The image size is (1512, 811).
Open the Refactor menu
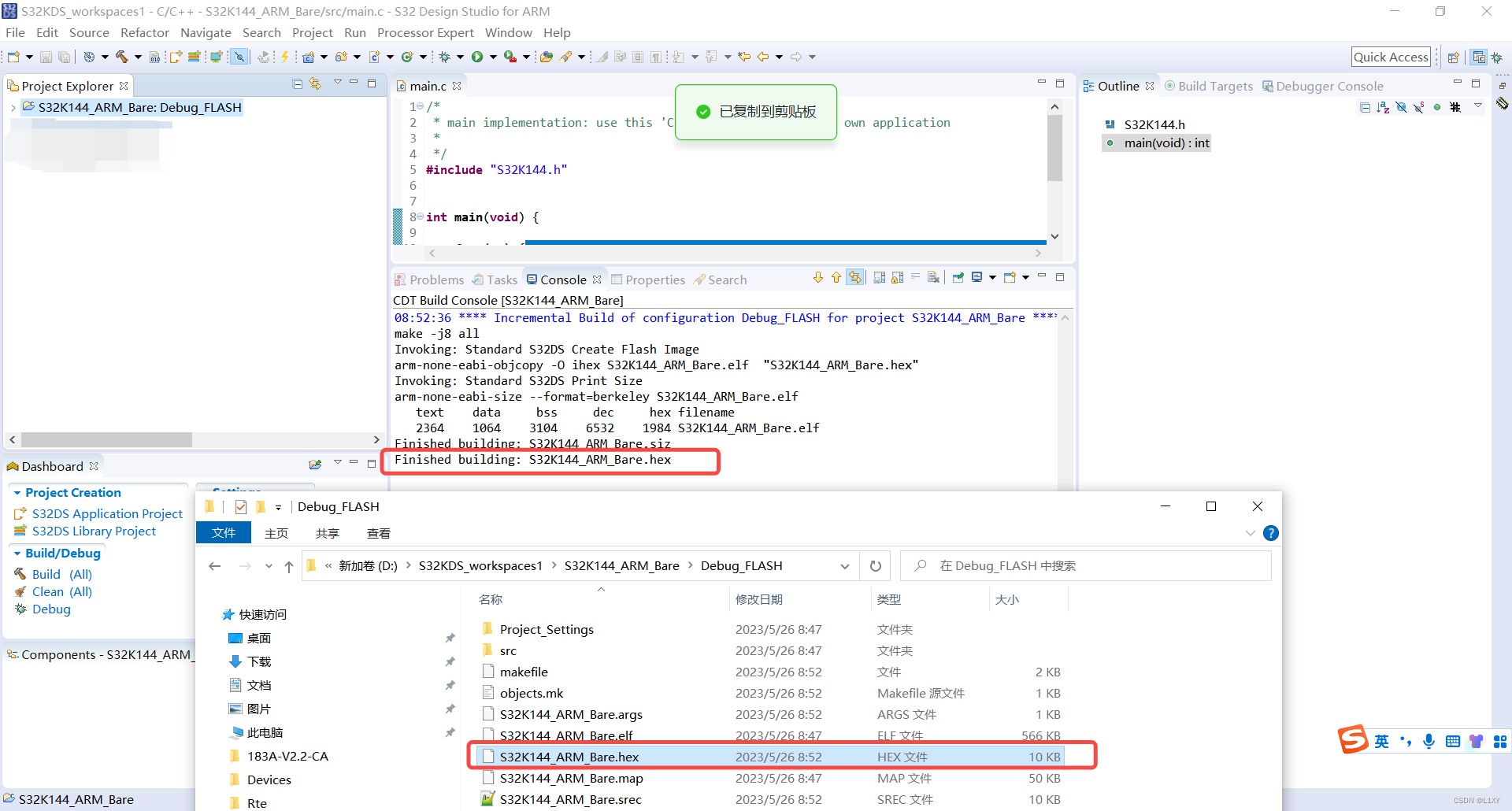145,32
